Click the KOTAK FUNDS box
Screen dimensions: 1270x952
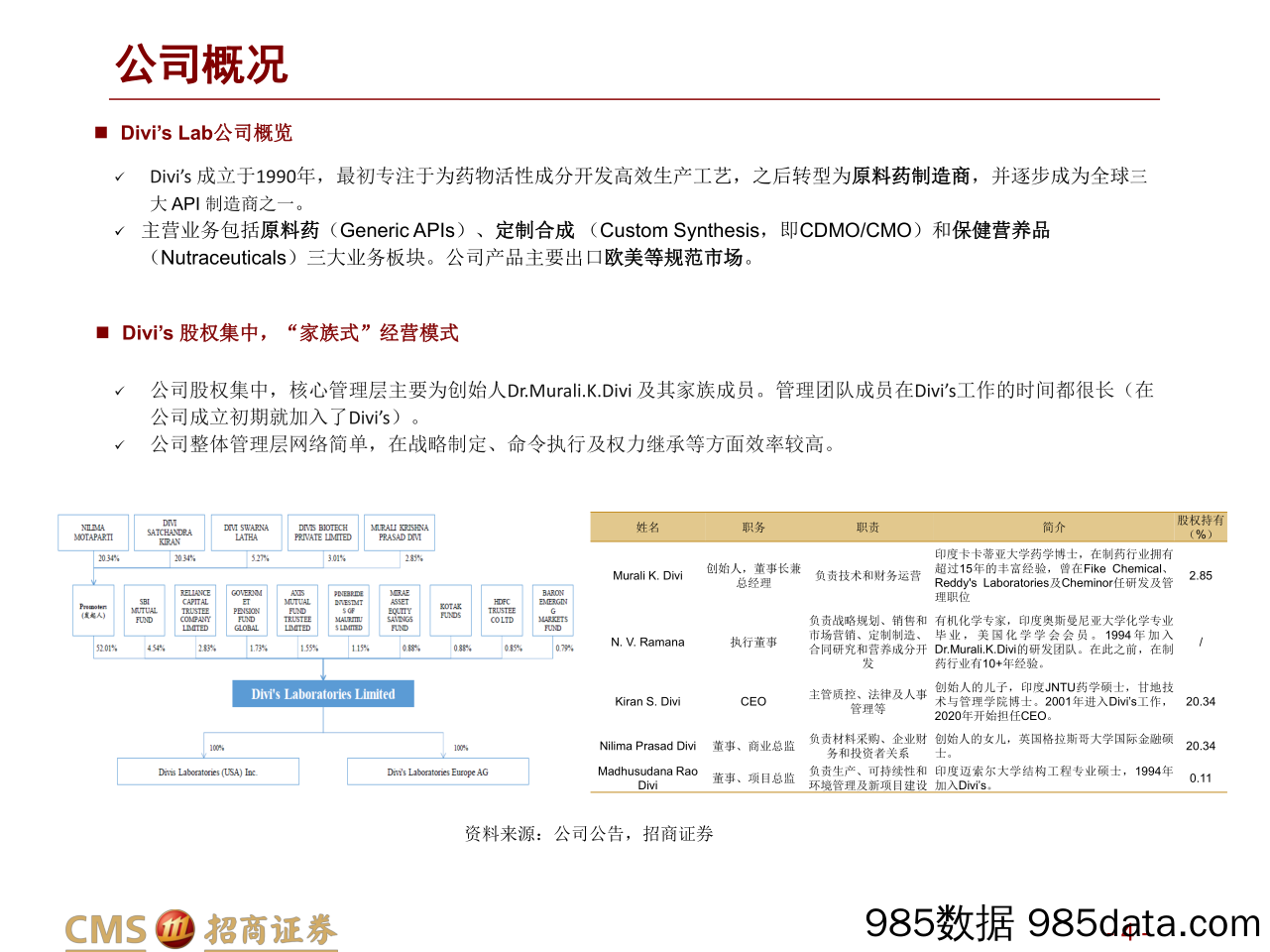coord(450,611)
